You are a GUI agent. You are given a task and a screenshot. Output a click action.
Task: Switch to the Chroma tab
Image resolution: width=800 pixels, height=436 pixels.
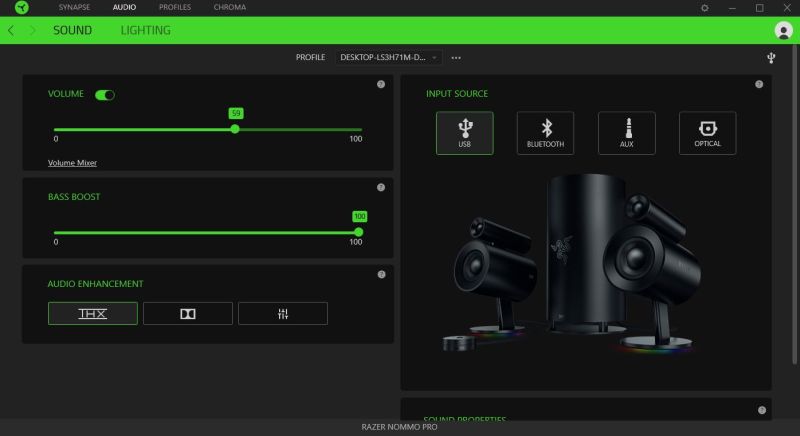click(230, 7)
